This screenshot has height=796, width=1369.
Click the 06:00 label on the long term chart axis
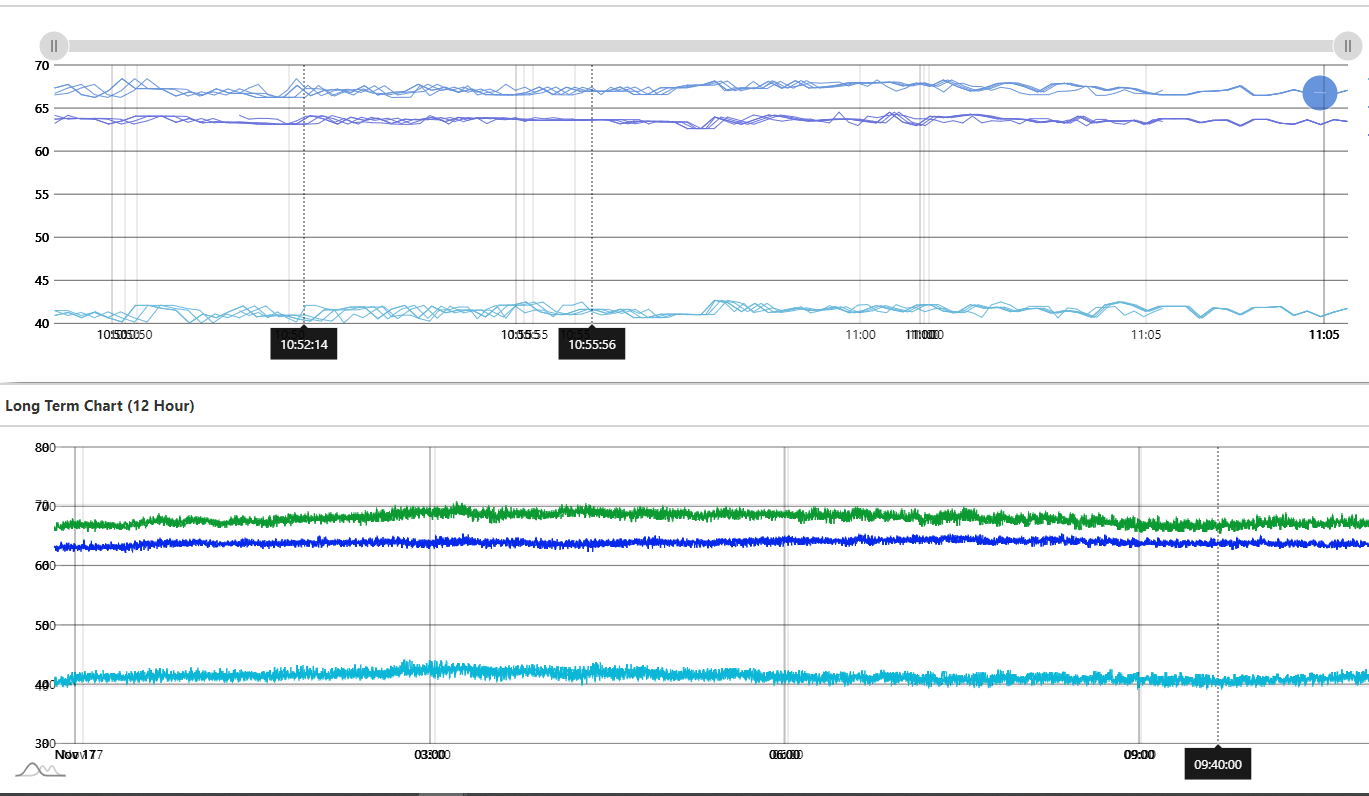(x=784, y=756)
